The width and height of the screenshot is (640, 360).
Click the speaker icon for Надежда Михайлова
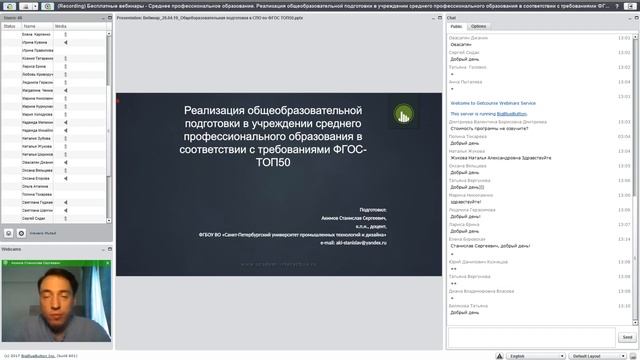(x=65, y=130)
